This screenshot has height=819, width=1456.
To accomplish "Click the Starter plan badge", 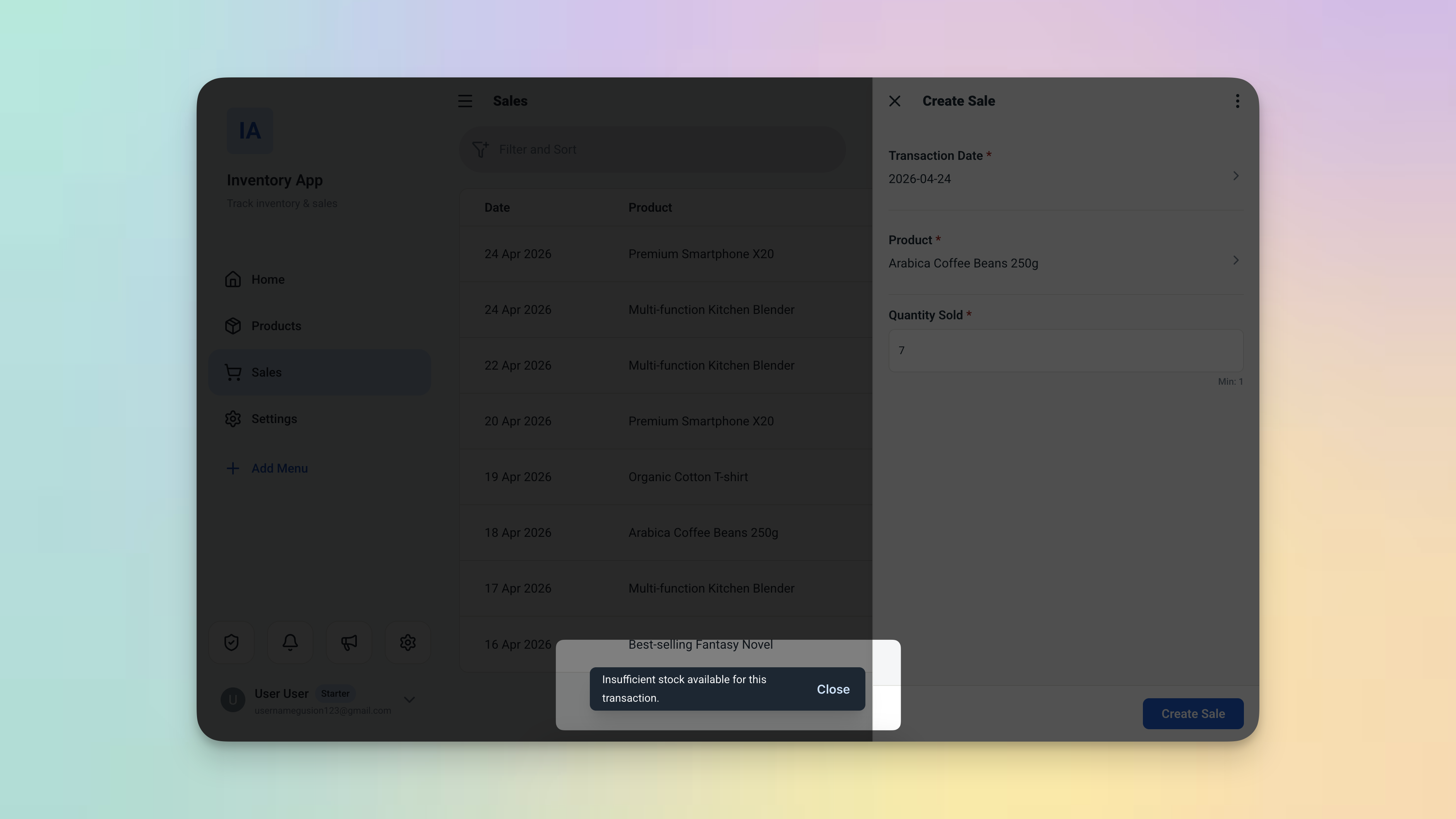I will pyautogui.click(x=335, y=694).
